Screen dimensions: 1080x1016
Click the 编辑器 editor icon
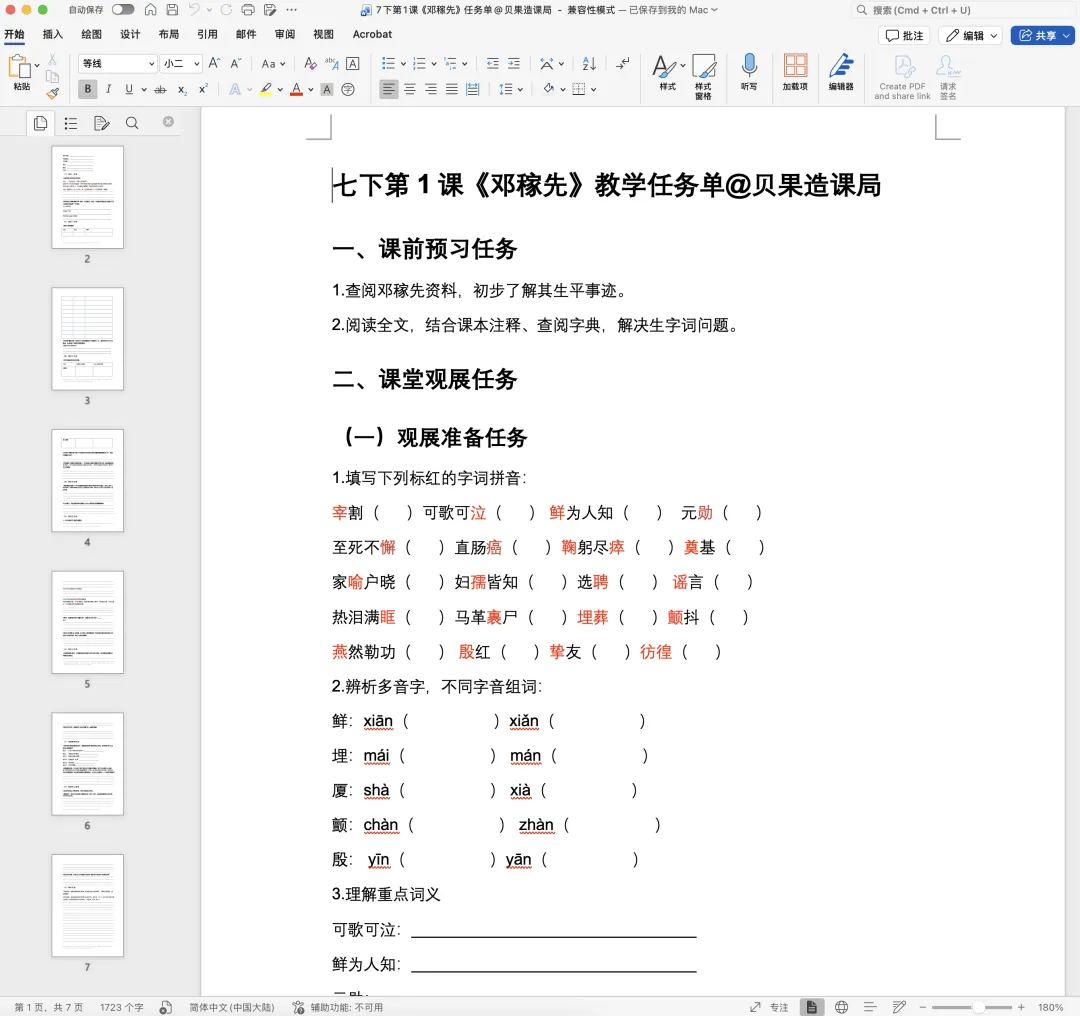841,72
